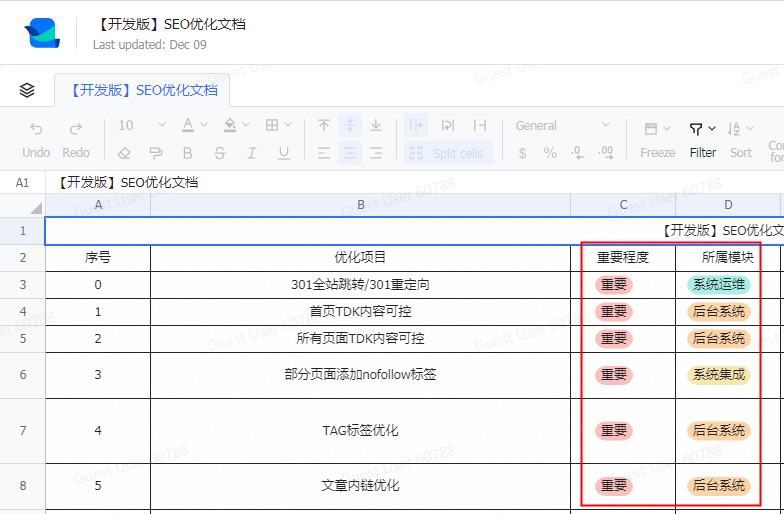Click the Sort tool

[x=741, y=139]
